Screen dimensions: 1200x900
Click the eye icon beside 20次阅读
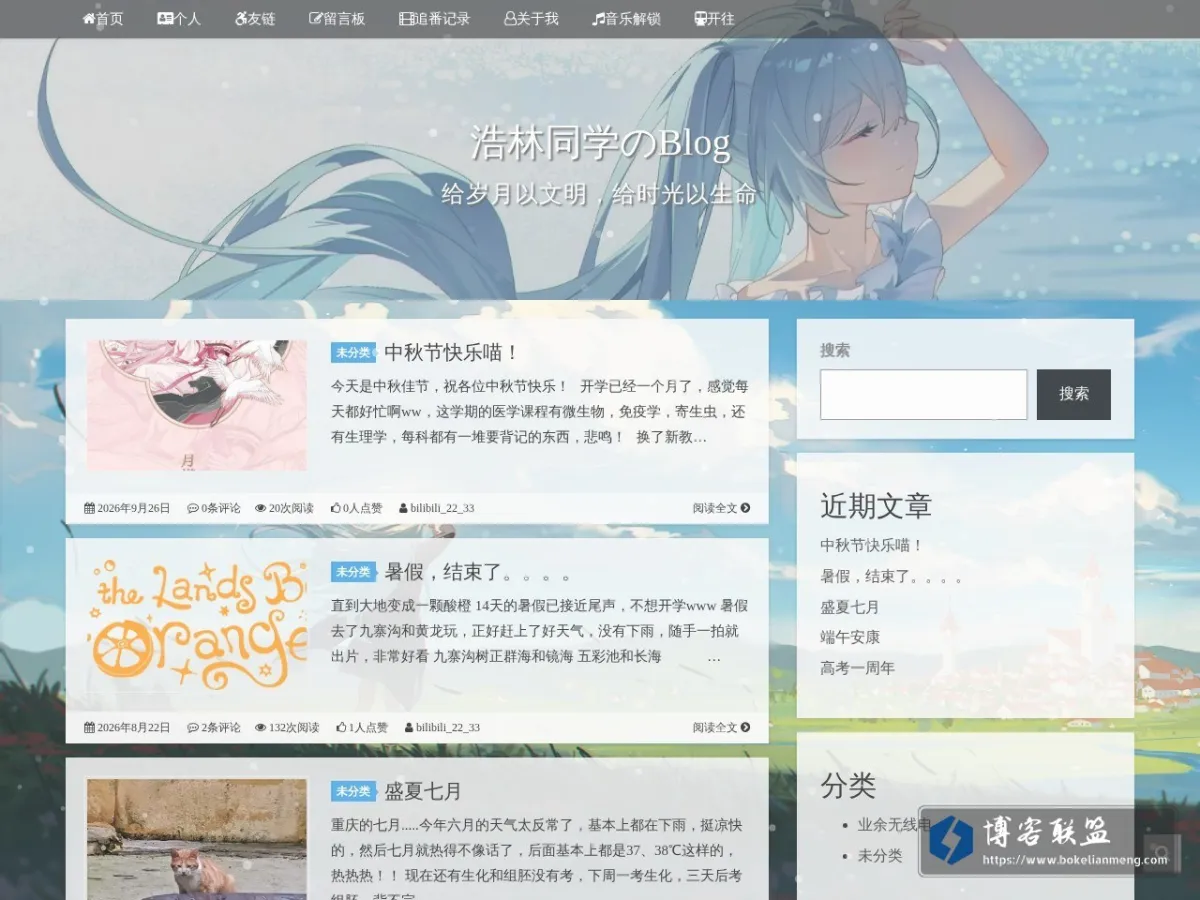[x=261, y=508]
